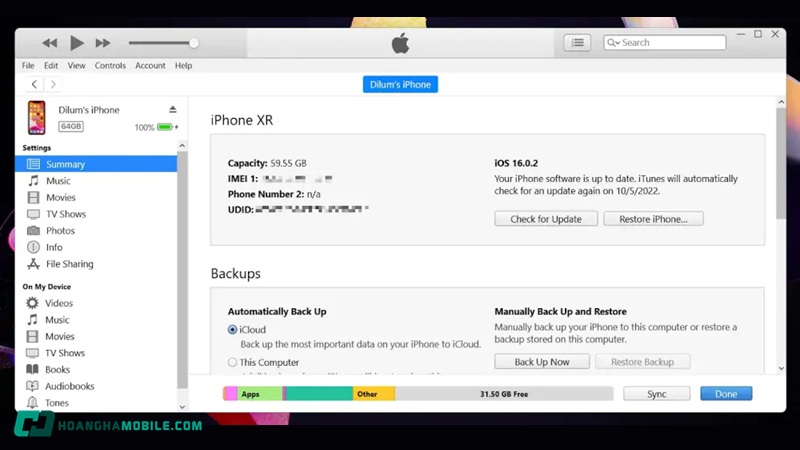
Task: Select iCloud backup radio button
Action: coord(232,330)
